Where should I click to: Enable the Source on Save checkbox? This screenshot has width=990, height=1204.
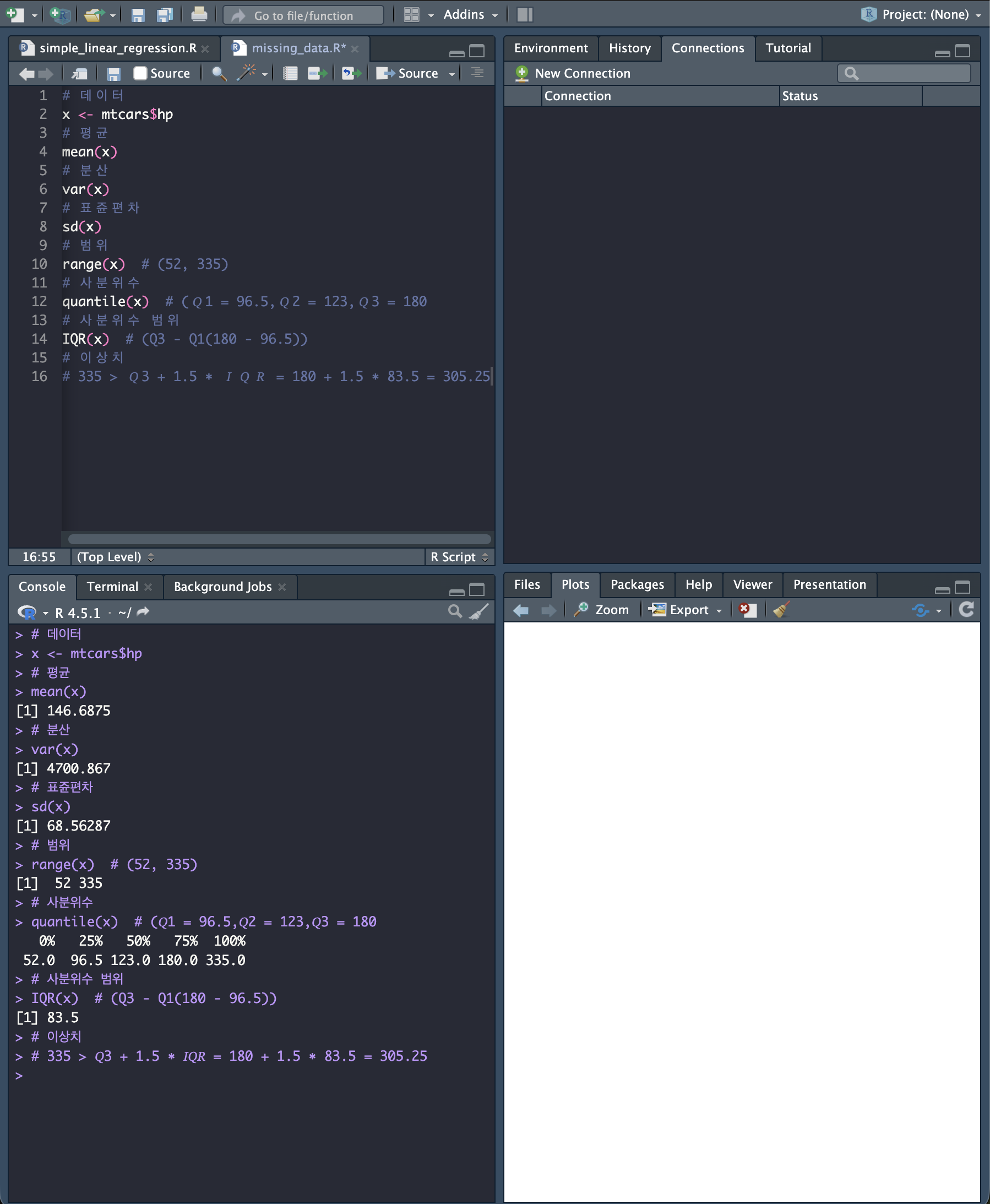click(140, 74)
